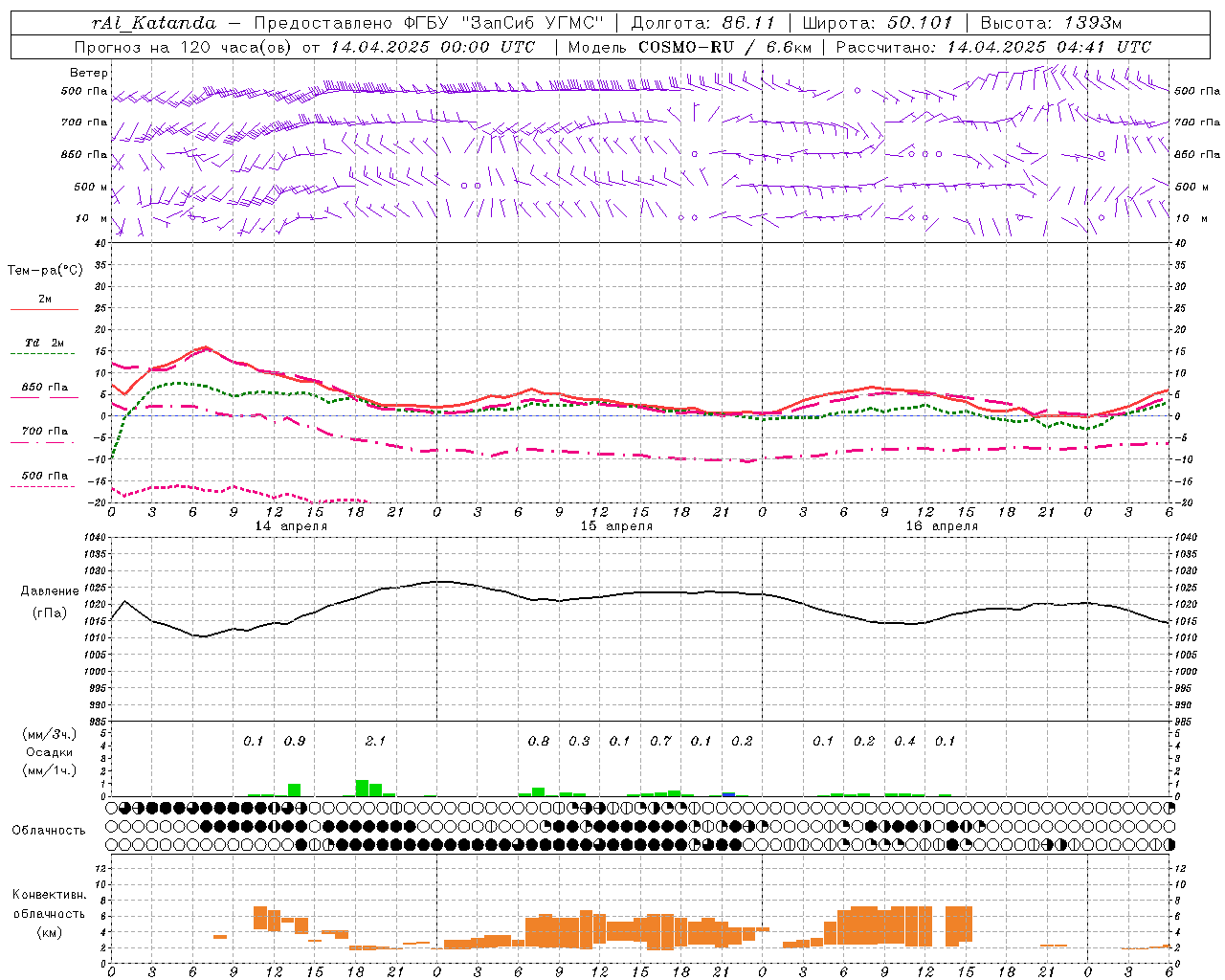Click the 'Высота: 1393м' elevation value

(x=1051, y=23)
